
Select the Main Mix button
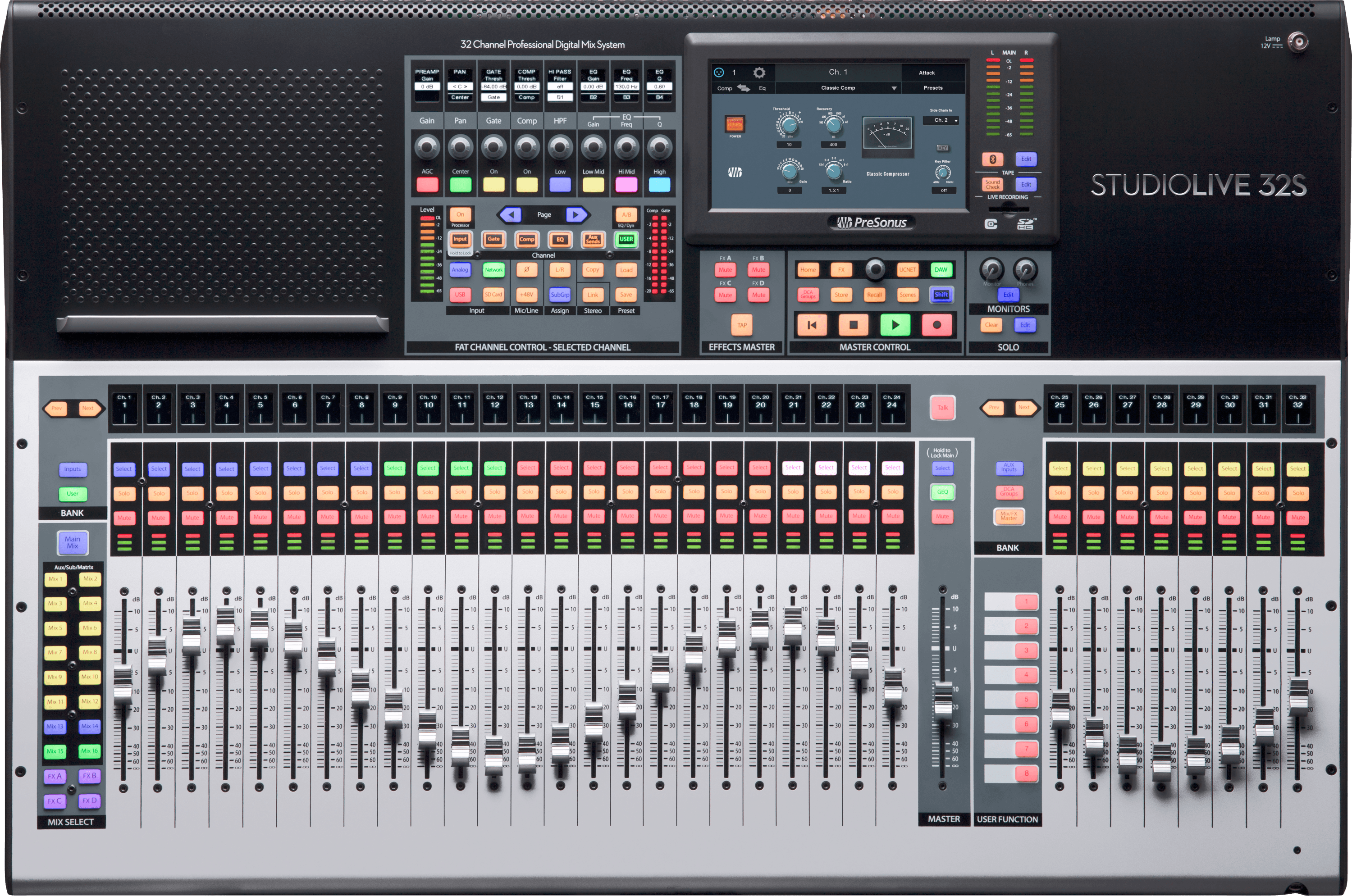(x=73, y=543)
